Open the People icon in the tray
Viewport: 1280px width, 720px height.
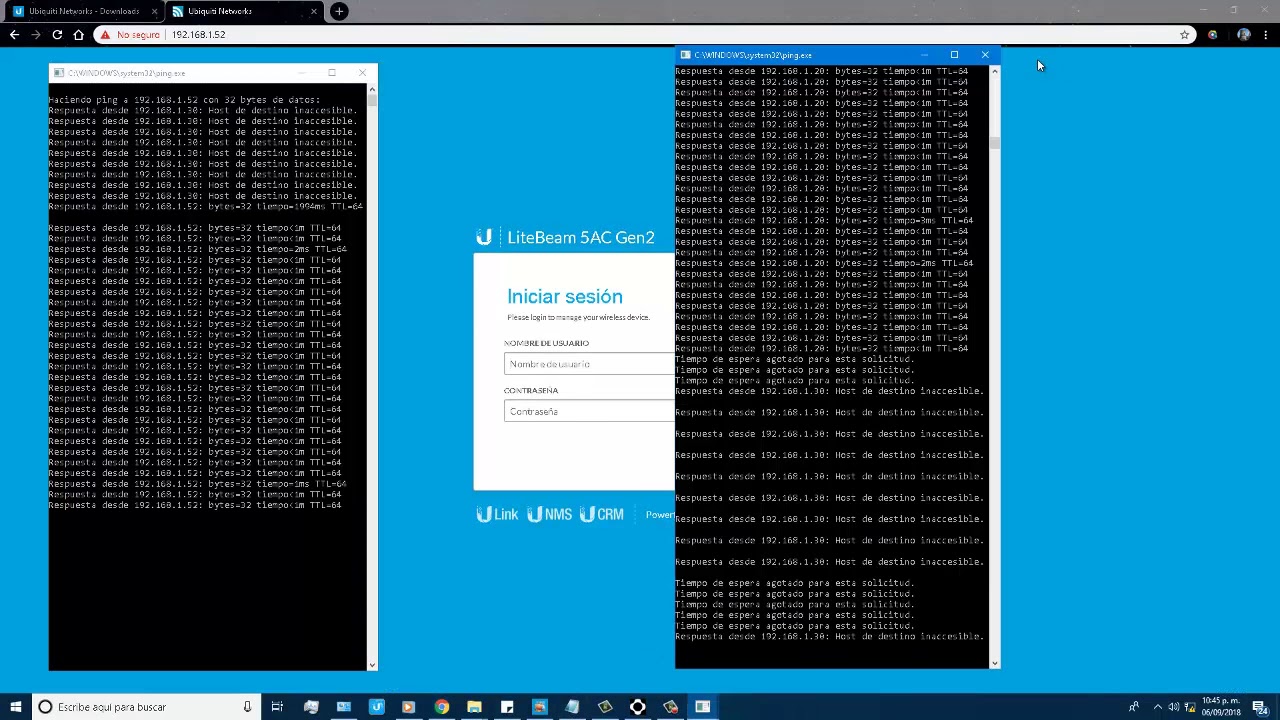[1134, 707]
